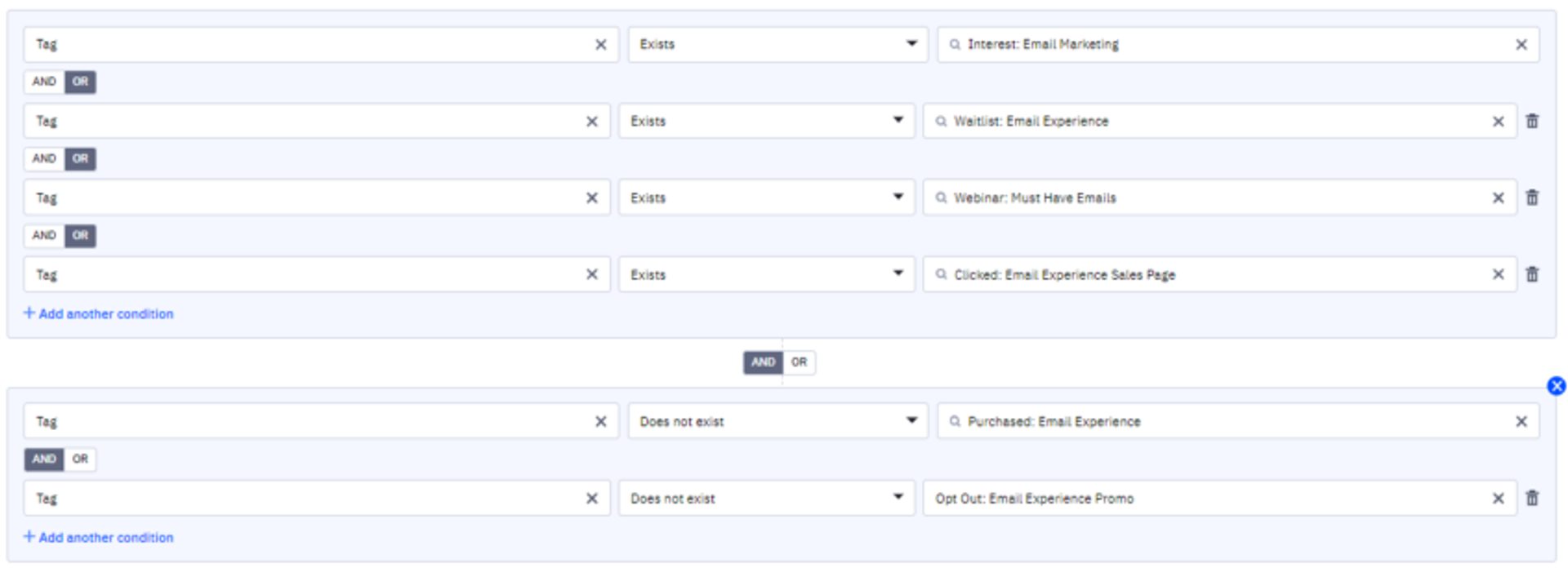Clear the Purchased: Email Experience tag value

point(1521,422)
